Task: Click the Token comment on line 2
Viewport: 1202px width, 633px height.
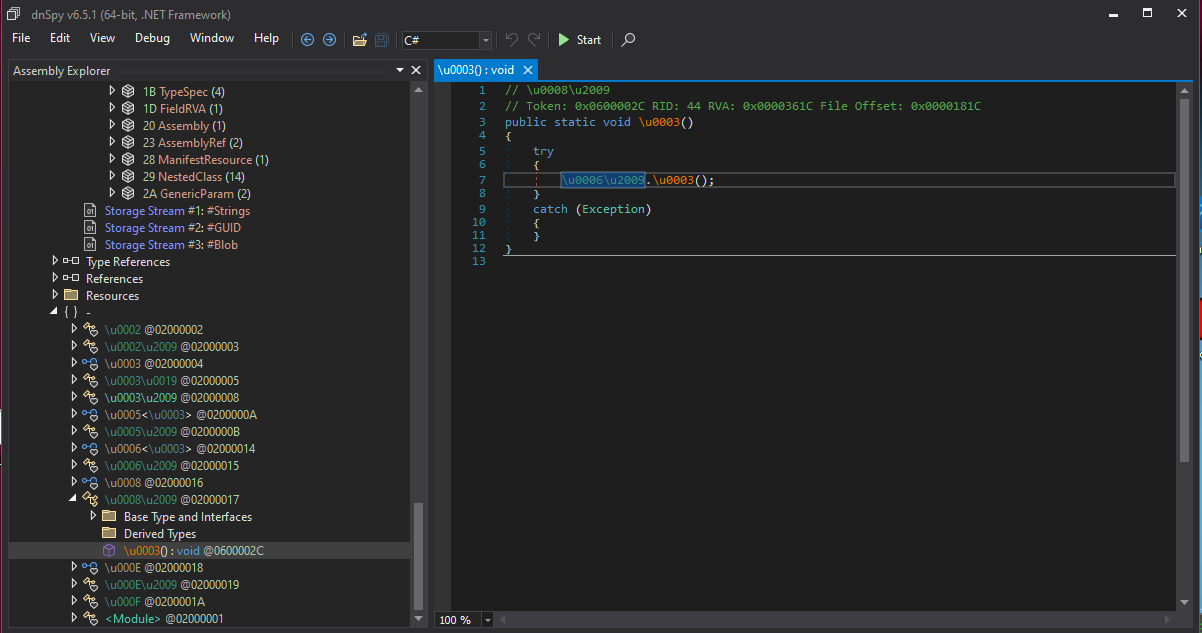Action: [743, 106]
